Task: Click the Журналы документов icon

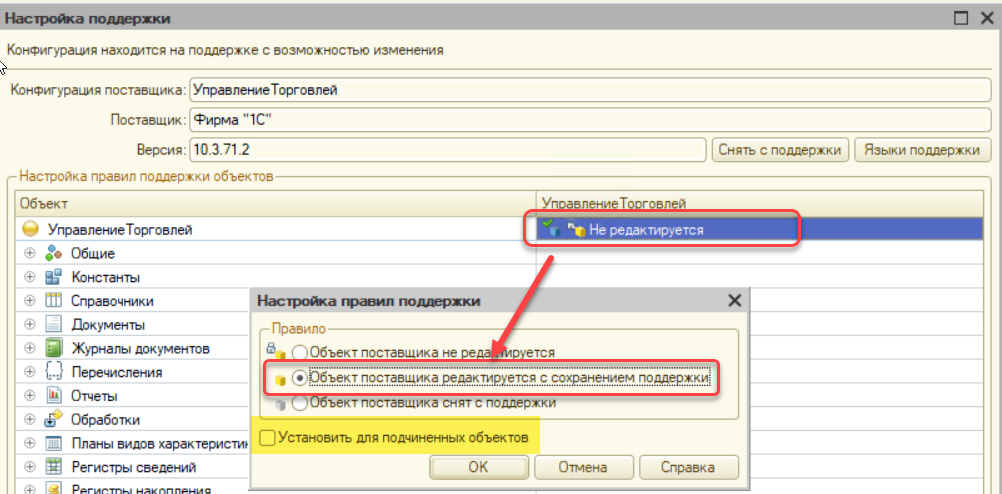Action: [x=53, y=348]
